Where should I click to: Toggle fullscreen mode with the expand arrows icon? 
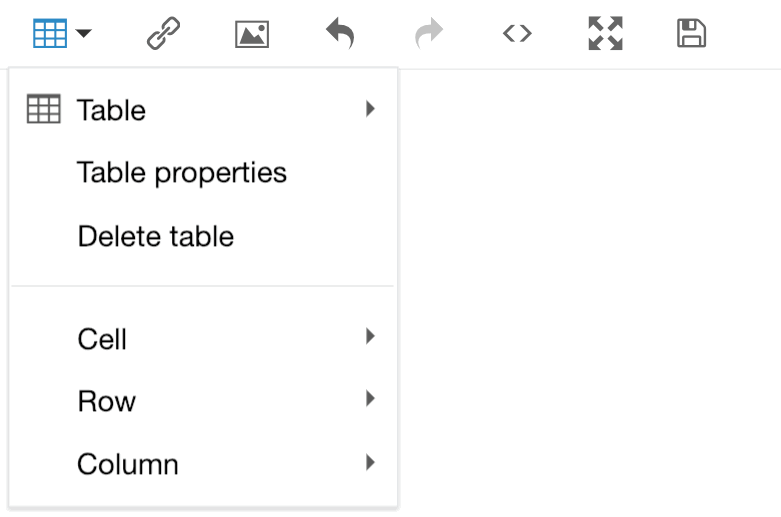[x=606, y=33]
